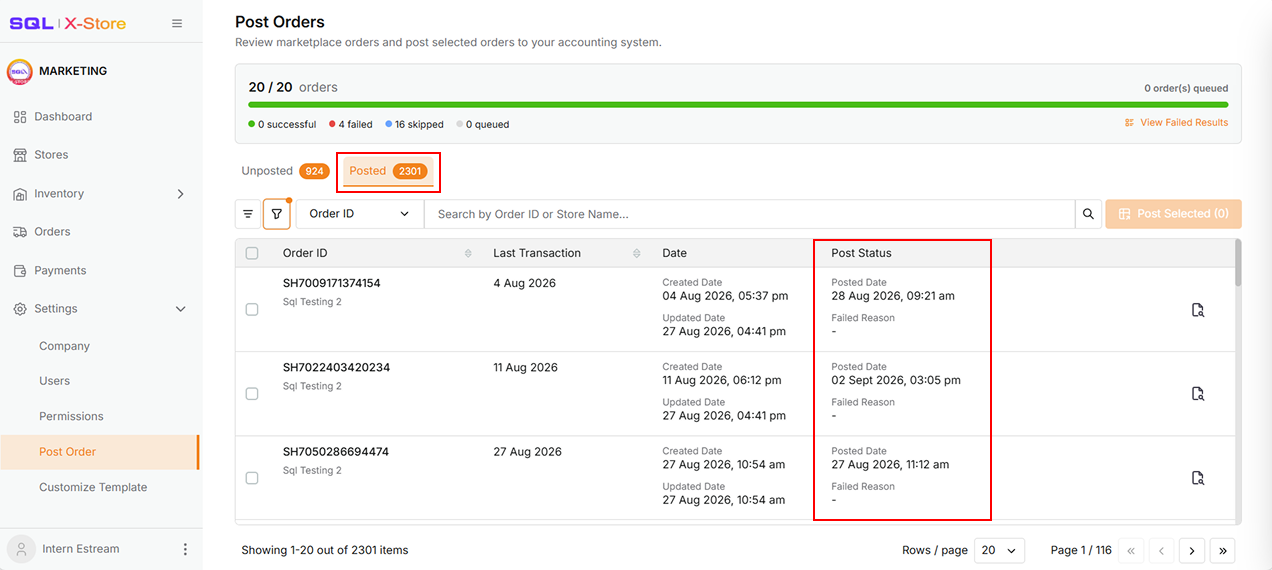Screen dimensions: 1272x570
Task: View details icon for order SH7009171374154
Action: click(x=1198, y=310)
